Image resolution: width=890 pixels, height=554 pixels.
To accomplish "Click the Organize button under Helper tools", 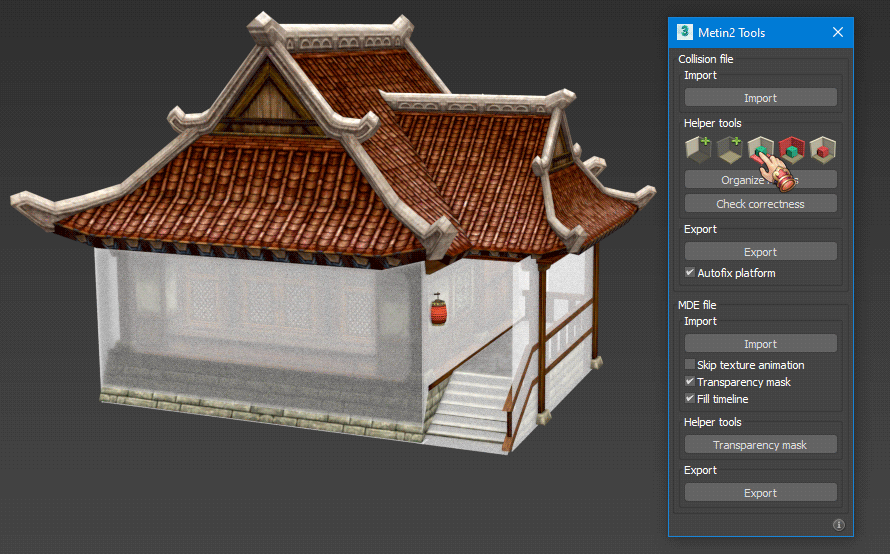I will click(761, 179).
